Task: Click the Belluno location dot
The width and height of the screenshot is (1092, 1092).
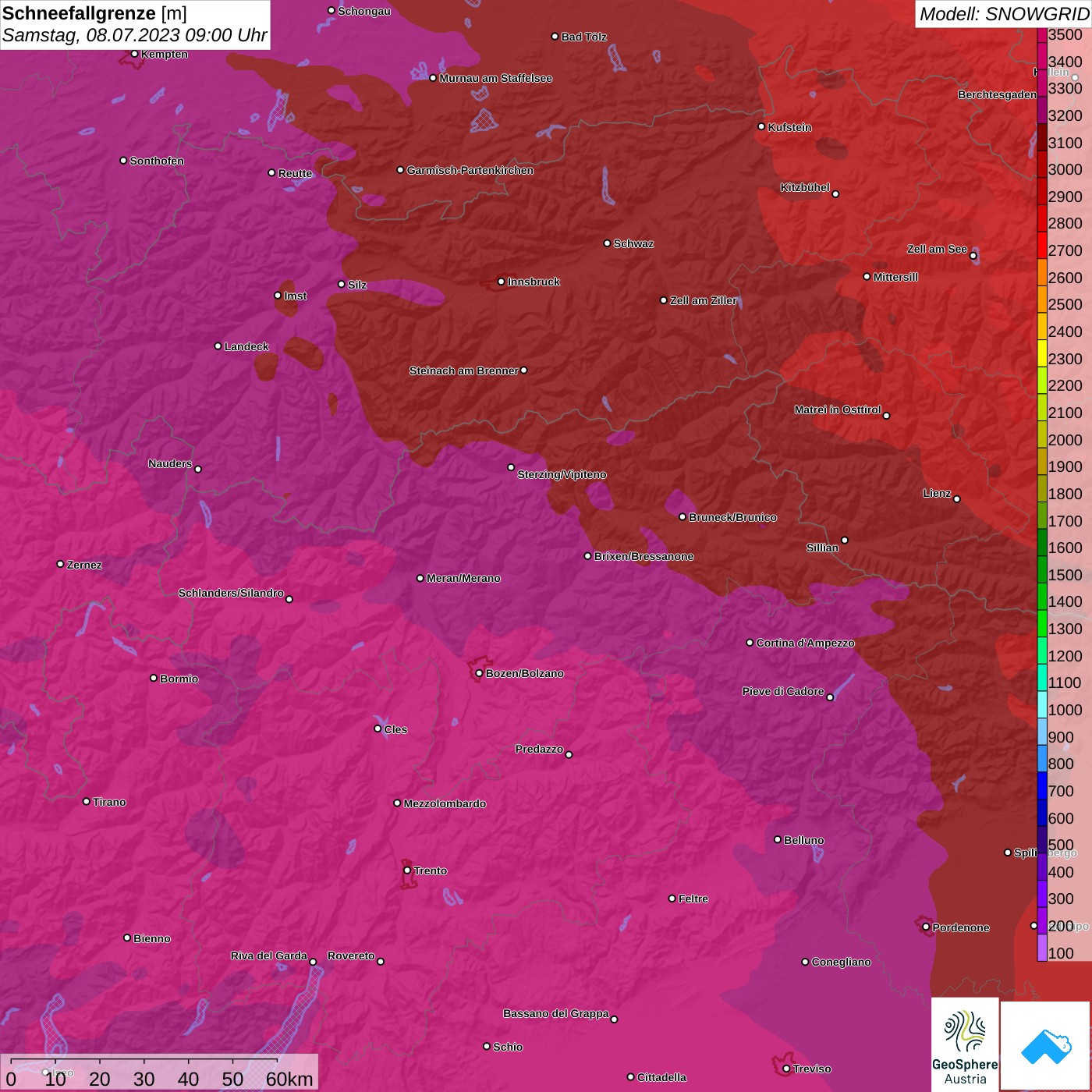Action: (777, 839)
